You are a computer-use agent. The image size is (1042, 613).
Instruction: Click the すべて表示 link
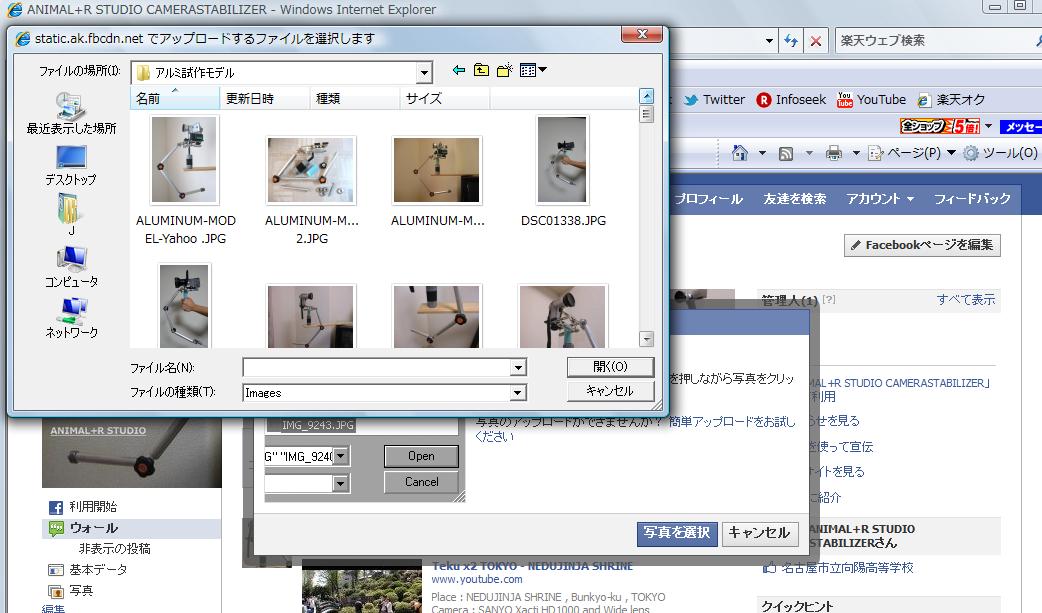966,300
